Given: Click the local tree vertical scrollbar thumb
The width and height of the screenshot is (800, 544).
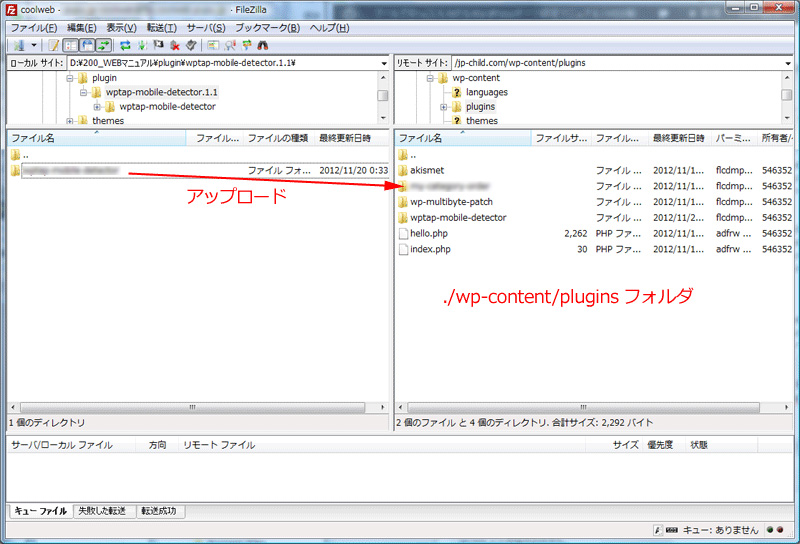Looking at the screenshot, I should [383, 96].
